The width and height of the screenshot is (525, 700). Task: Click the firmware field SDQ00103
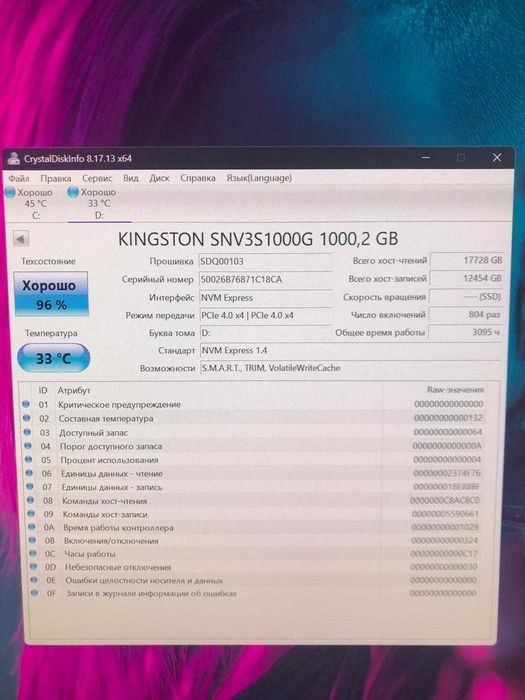pyautogui.click(x=266, y=261)
